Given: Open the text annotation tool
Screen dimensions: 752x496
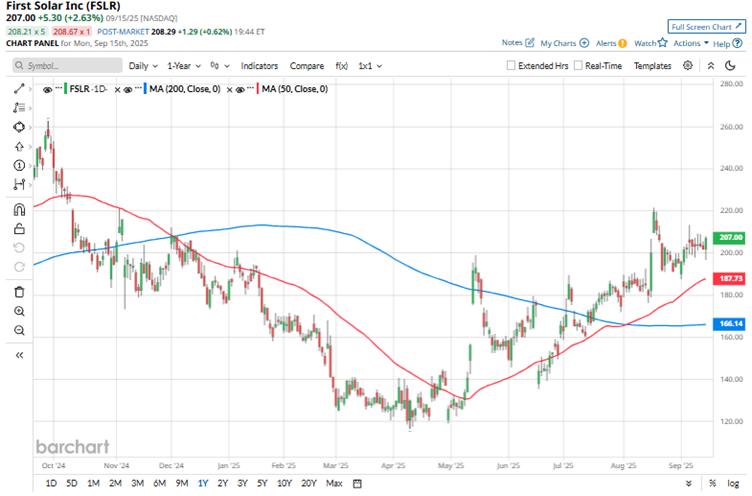Looking at the screenshot, I should (x=19, y=108).
